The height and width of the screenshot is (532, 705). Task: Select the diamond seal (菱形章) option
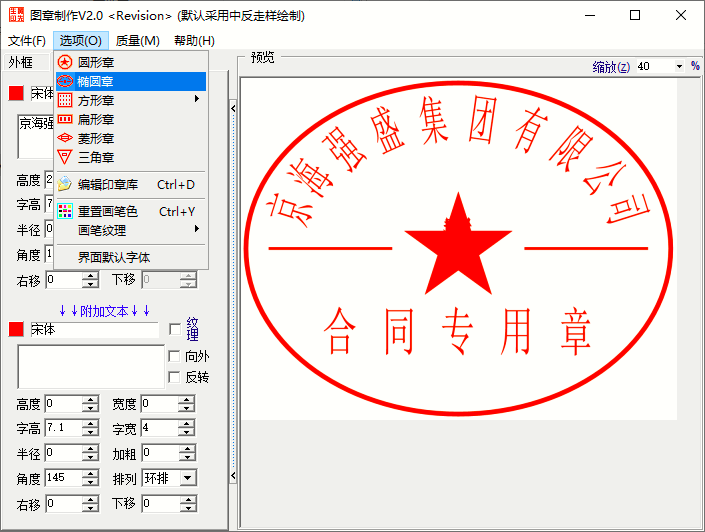pos(131,138)
